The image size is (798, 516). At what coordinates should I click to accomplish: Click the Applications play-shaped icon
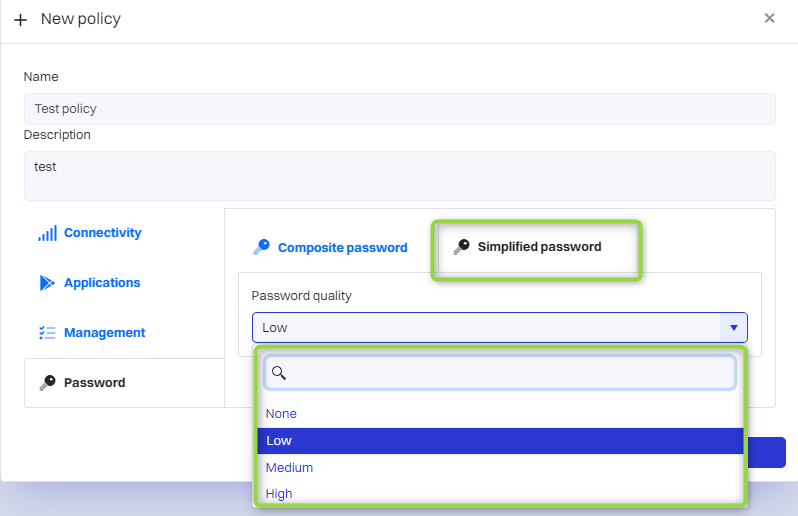pyautogui.click(x=47, y=283)
